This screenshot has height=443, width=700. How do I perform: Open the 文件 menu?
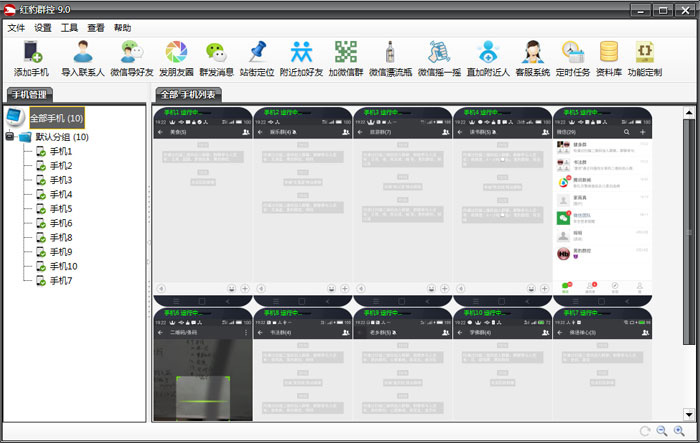tap(16, 28)
